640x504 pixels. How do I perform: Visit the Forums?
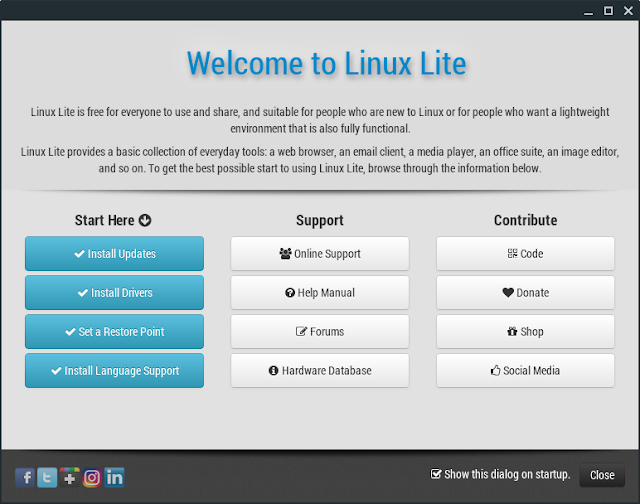pyautogui.click(x=320, y=331)
